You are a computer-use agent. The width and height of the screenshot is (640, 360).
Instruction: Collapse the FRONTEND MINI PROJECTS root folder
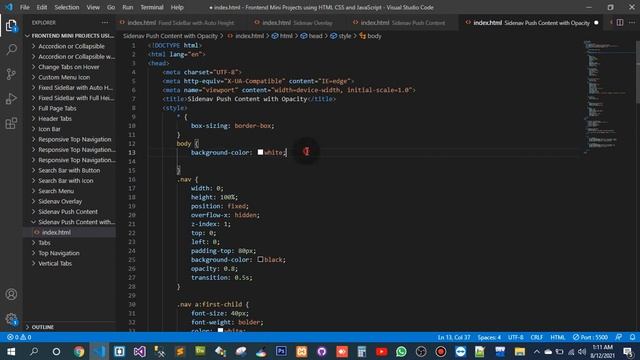(x=69, y=36)
